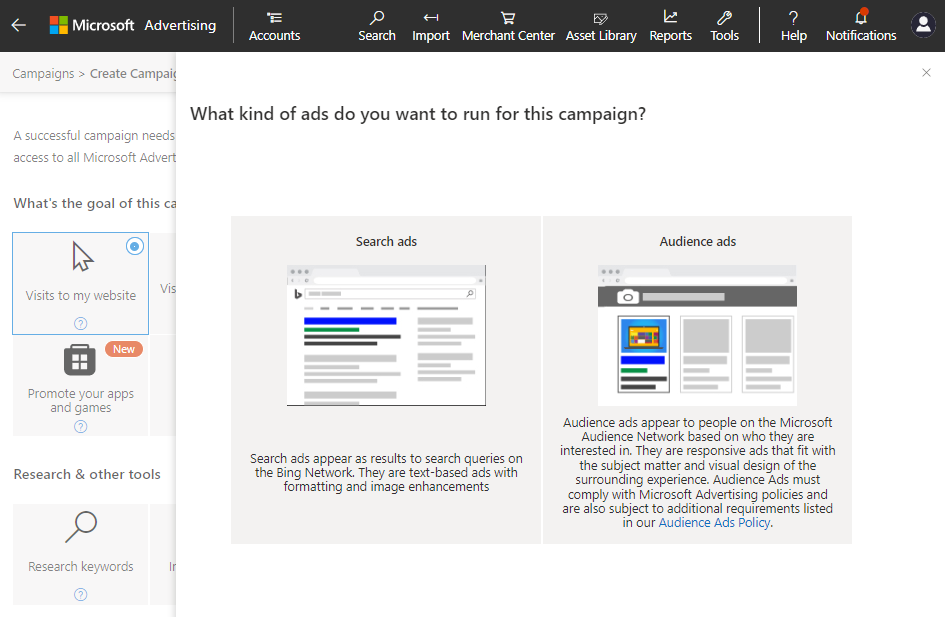The image size is (945, 619).
Task: Open the Tools wrench menu
Action: click(x=725, y=26)
